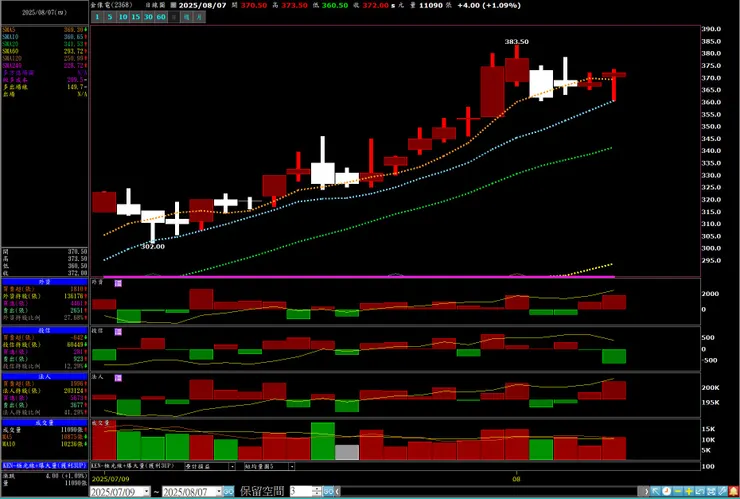
Task: Switch chart to 30-minute interval
Action: tap(148, 17)
